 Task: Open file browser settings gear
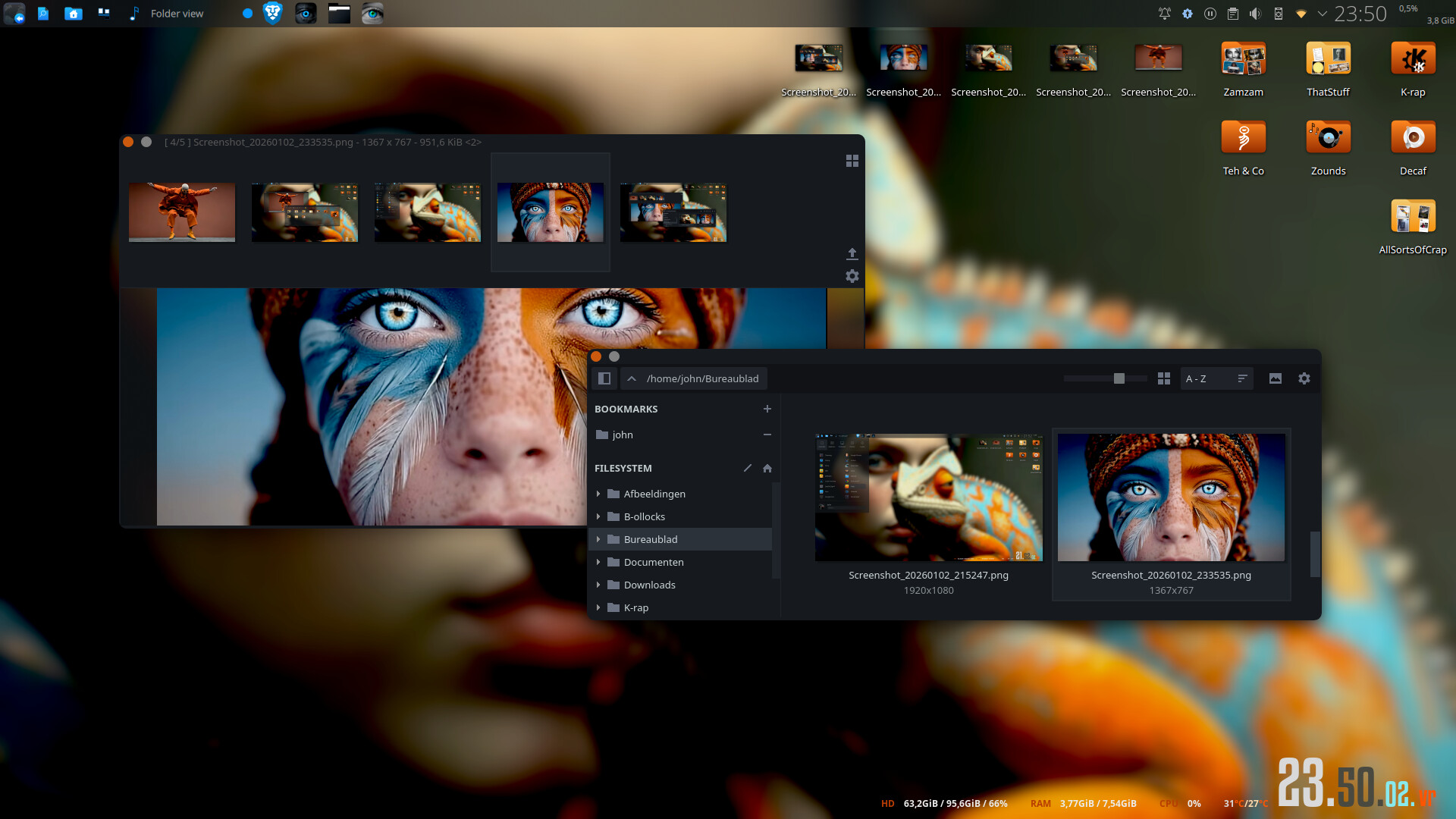(x=1304, y=378)
